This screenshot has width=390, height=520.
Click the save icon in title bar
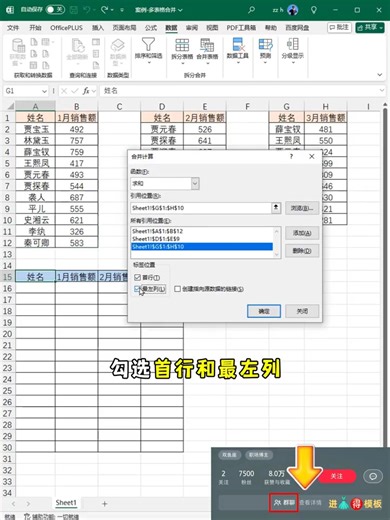[73, 10]
